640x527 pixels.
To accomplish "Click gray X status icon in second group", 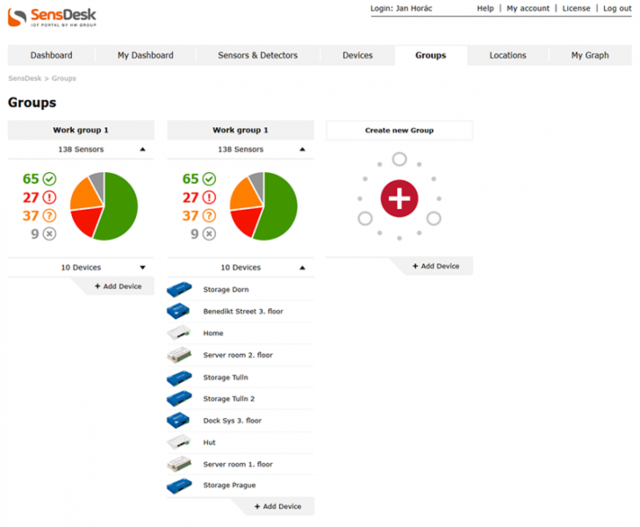I will (x=209, y=234).
